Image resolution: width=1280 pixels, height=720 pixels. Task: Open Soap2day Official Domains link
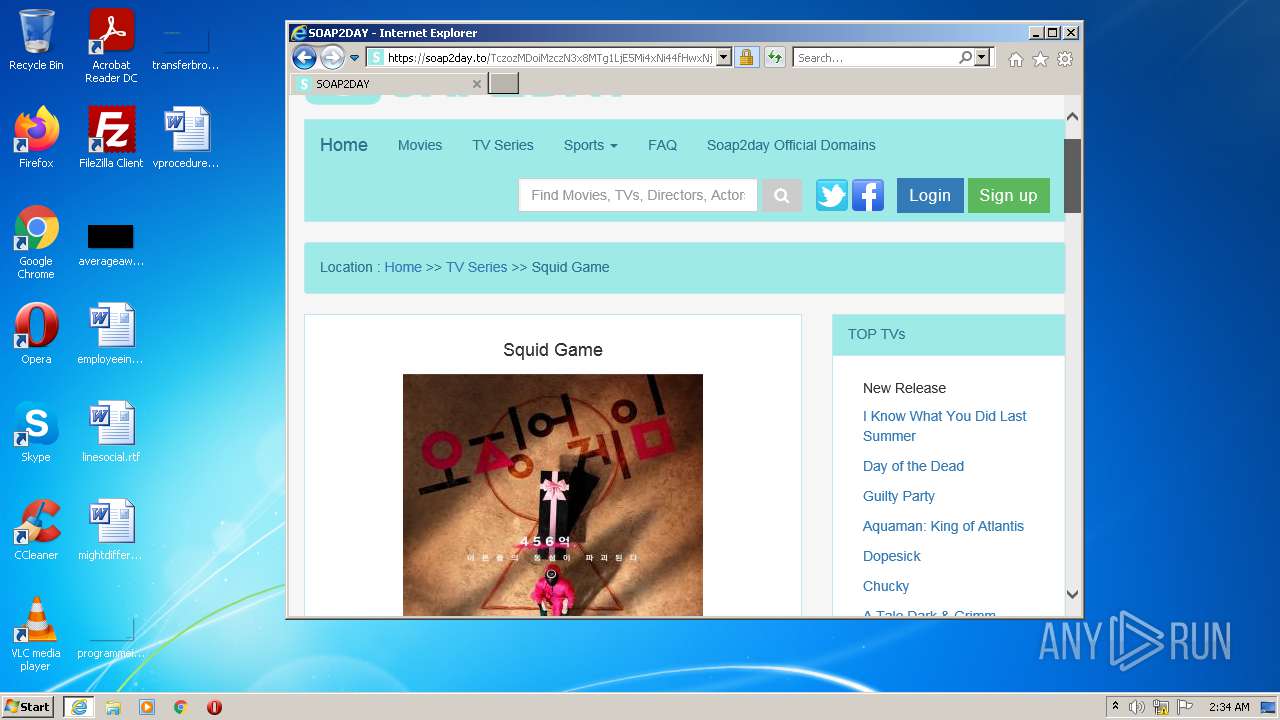791,145
